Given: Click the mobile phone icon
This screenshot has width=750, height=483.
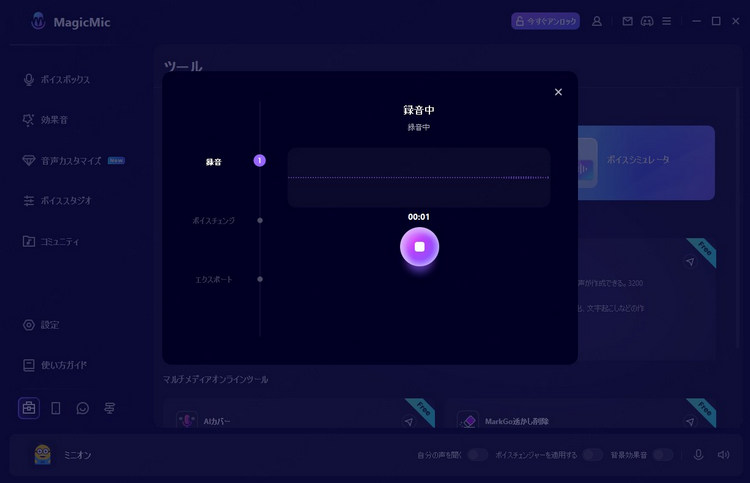Looking at the screenshot, I should [x=56, y=408].
